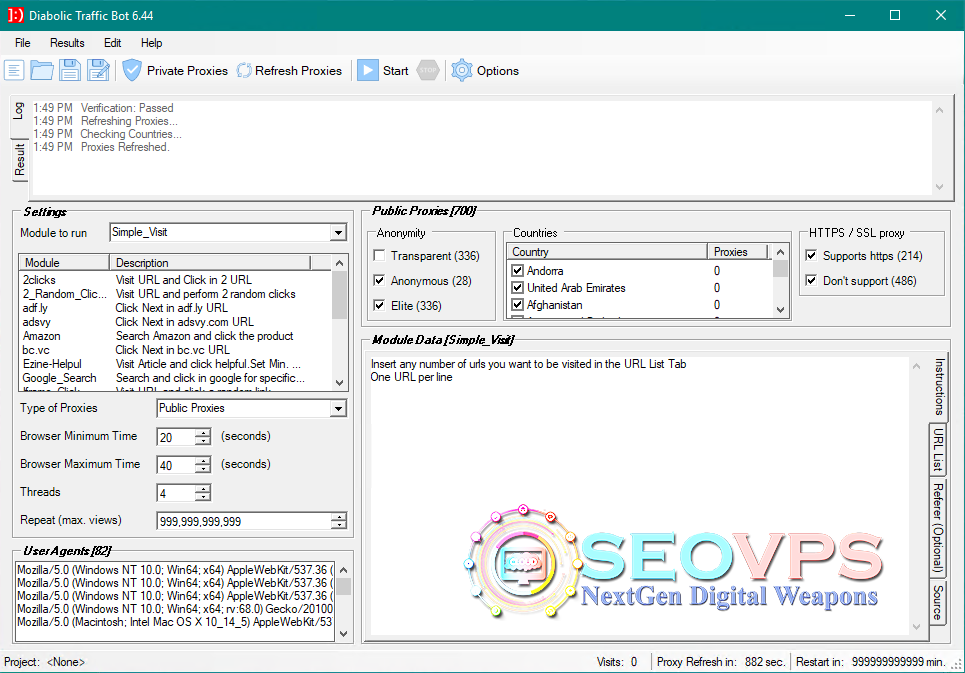Click the Diabolic Traffic Bot title icon
The image size is (965, 673).
(15, 15)
